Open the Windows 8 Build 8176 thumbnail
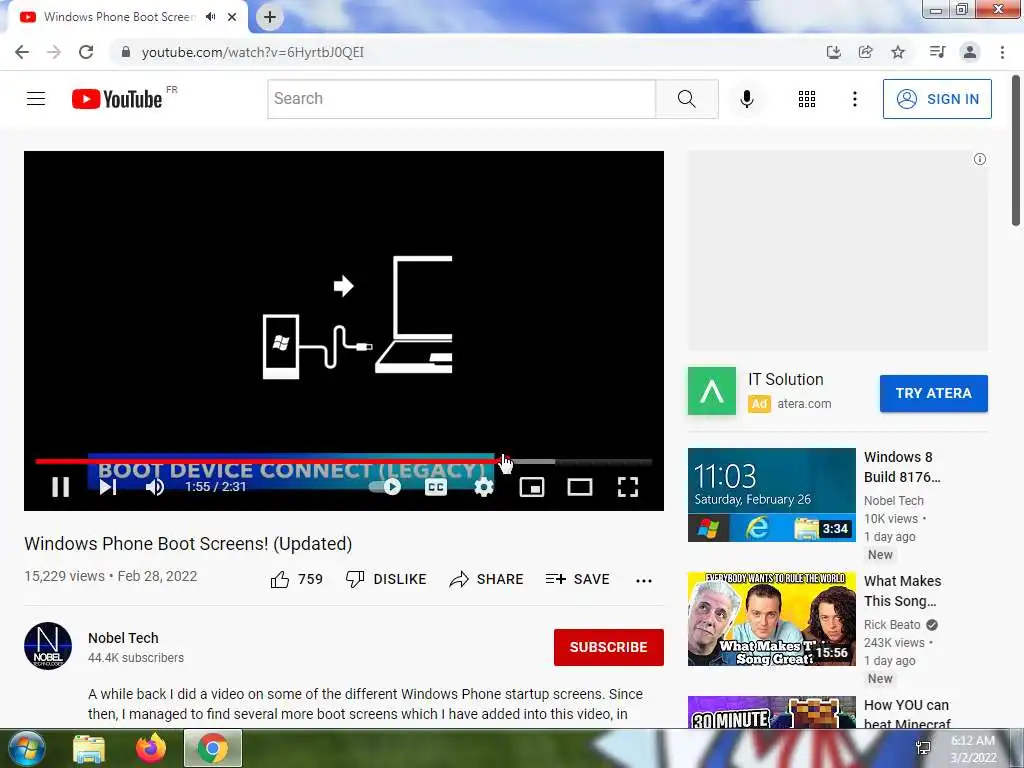The image size is (1024, 768). [771, 495]
